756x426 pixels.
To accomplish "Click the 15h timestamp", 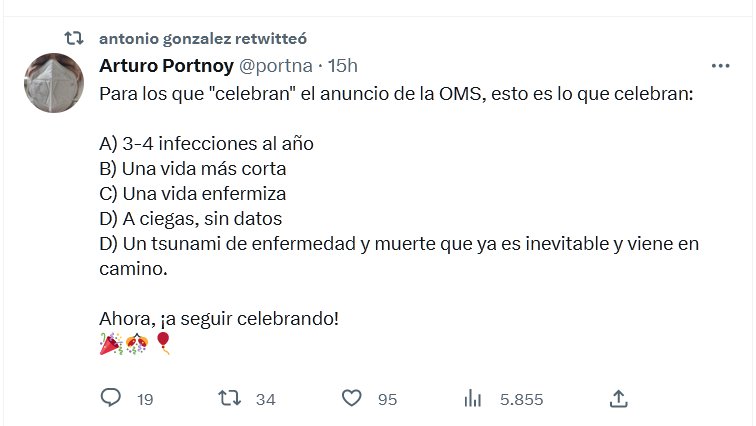I will [x=343, y=66].
